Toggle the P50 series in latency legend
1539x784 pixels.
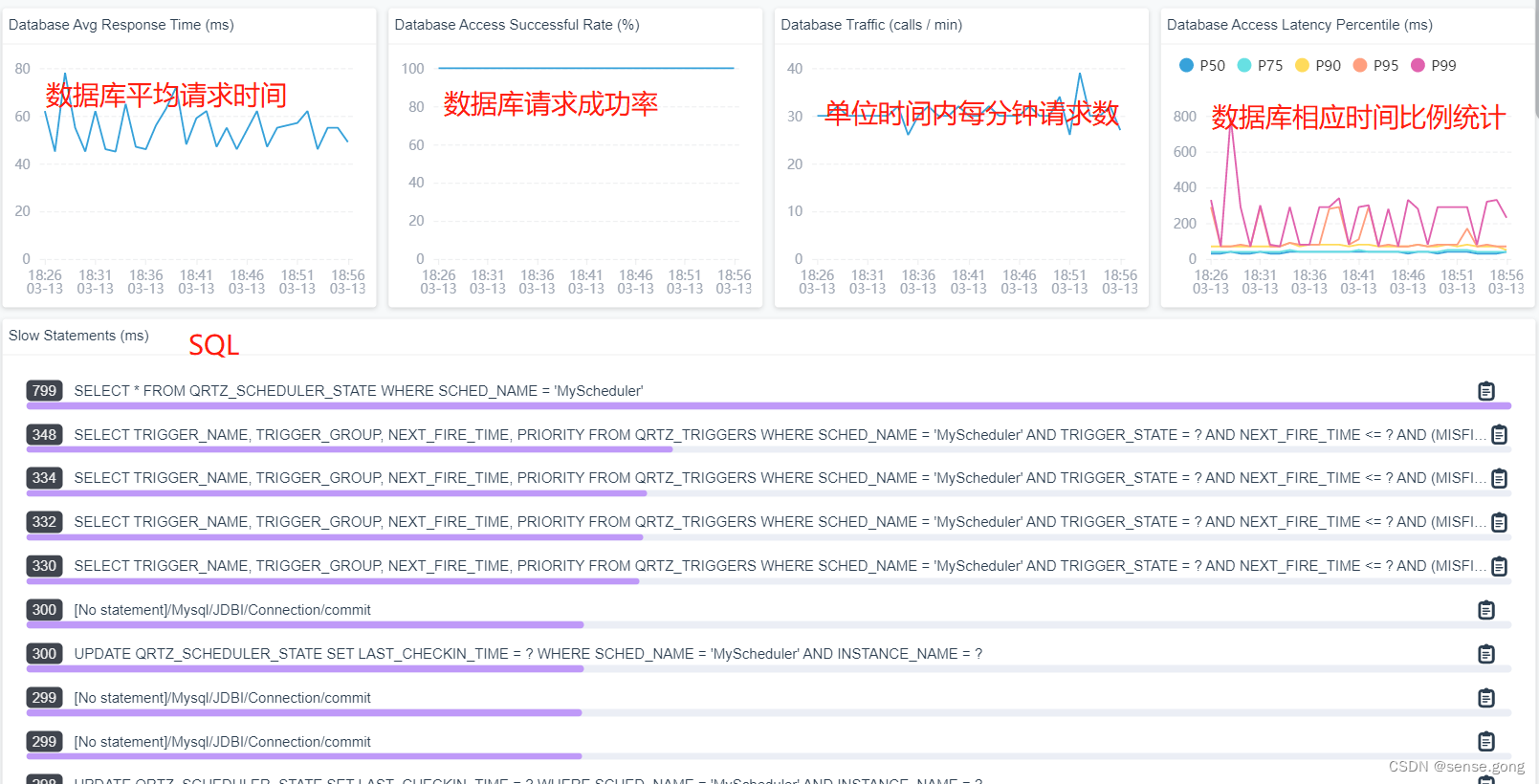pyautogui.click(x=1202, y=65)
